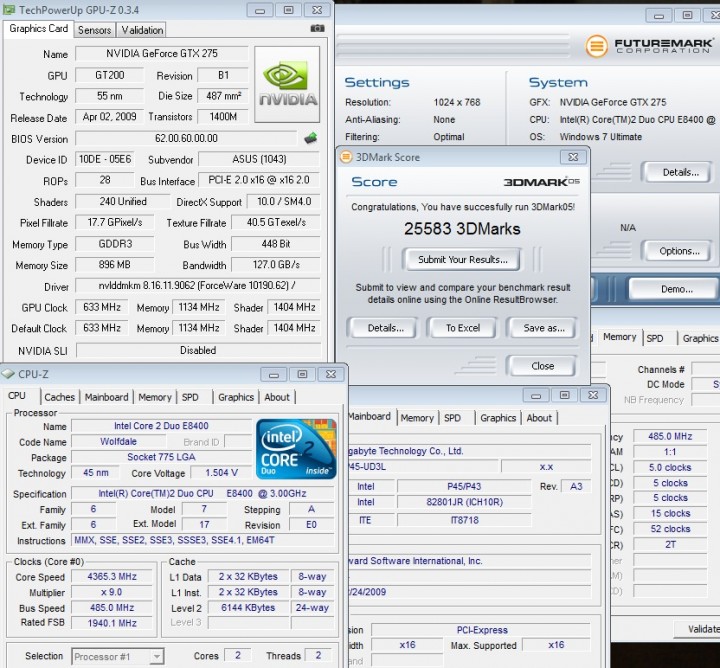Click Save as button in score dialog

[544, 328]
